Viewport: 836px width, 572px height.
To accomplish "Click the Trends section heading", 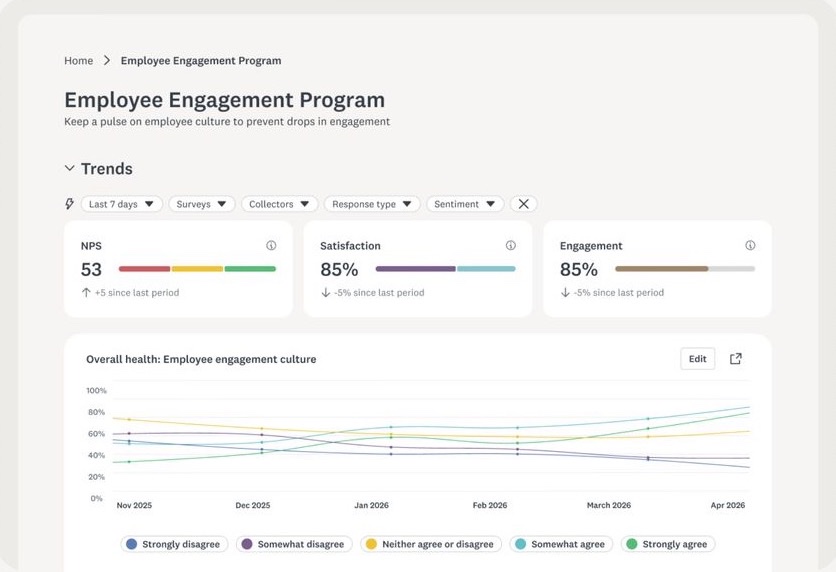I will (107, 168).
